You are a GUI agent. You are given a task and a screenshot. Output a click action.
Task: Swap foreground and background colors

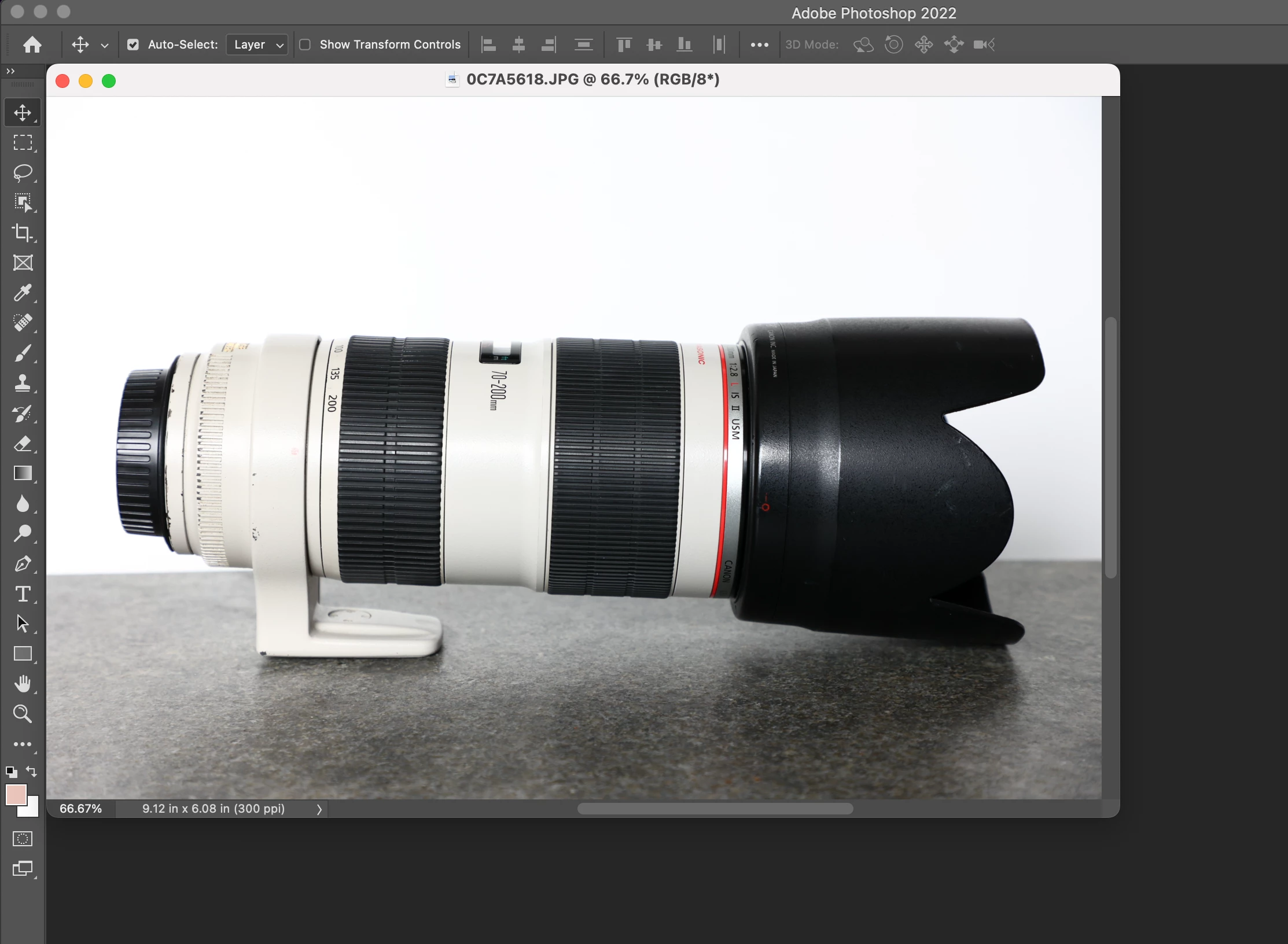click(x=32, y=772)
